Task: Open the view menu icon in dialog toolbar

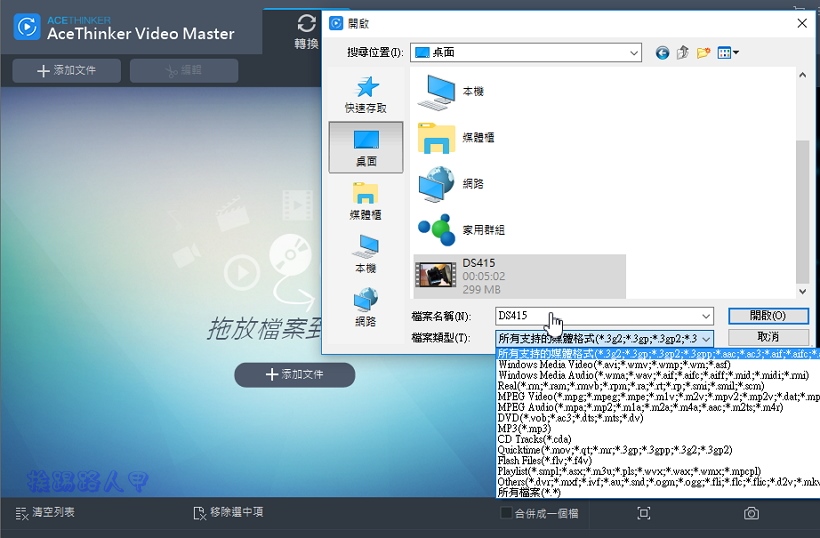Action: (727, 53)
